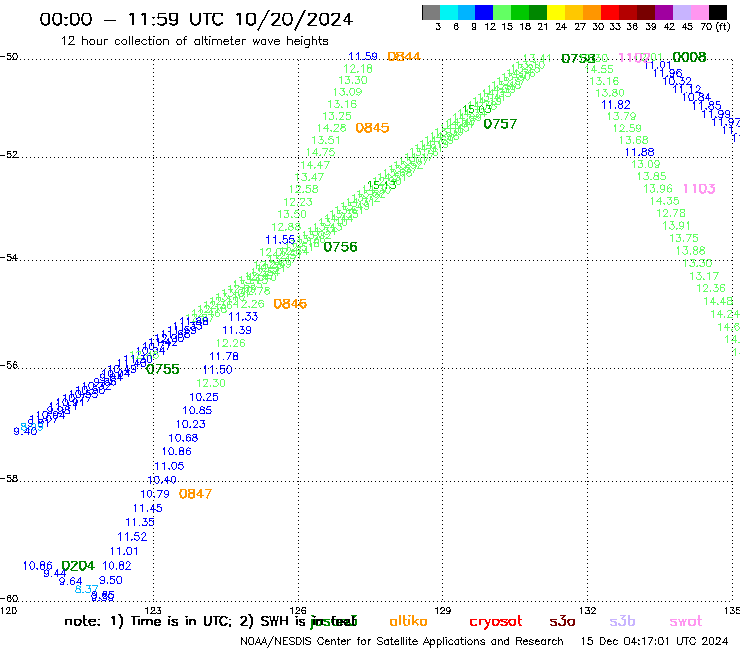Click the green time label 0204
Image resolution: width=740 pixels, height=650 pixels.
[78, 566]
